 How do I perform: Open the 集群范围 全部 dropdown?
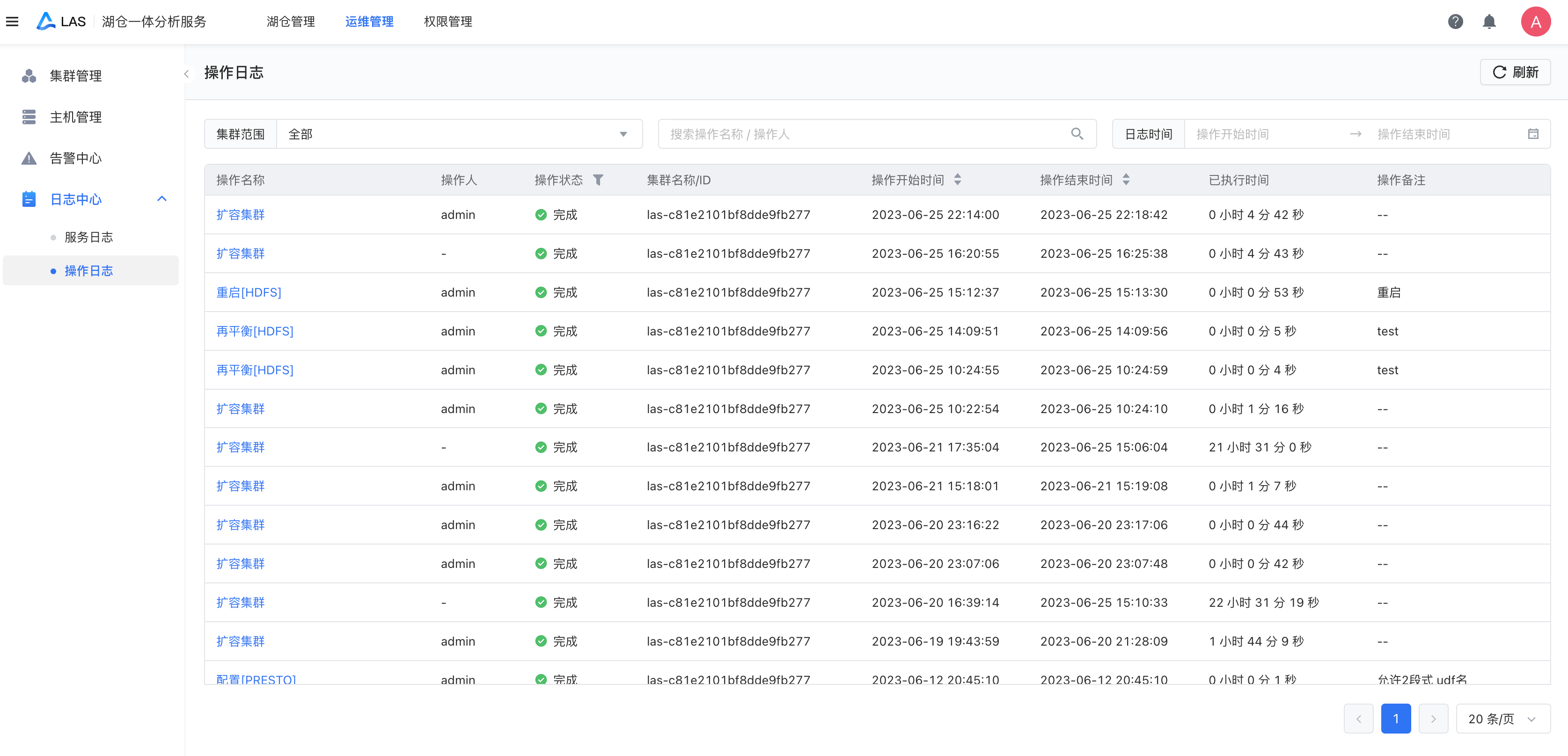coord(459,134)
